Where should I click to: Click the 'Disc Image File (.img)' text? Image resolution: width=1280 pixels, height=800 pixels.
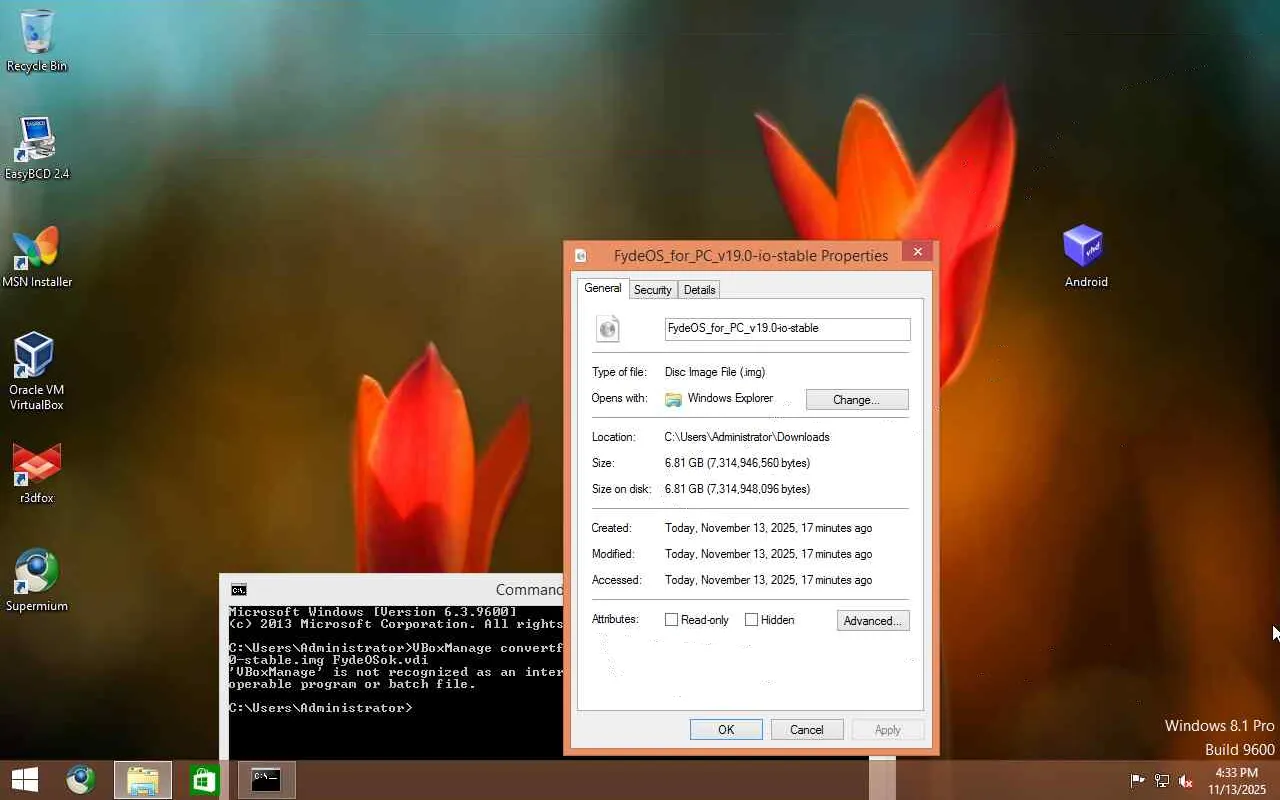coord(715,372)
